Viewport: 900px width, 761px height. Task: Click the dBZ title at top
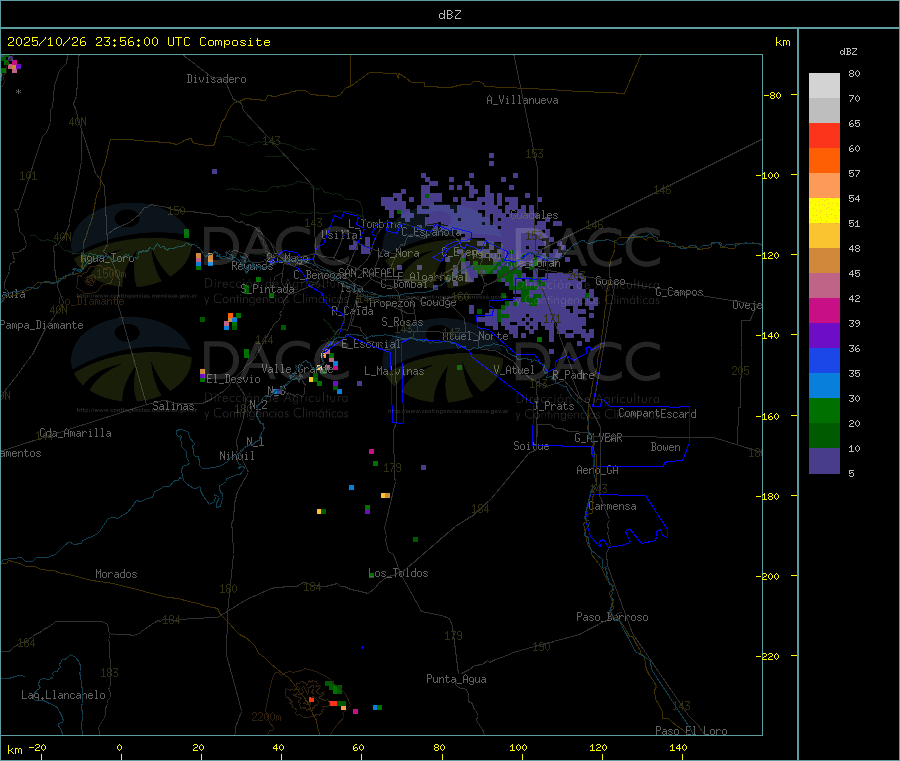449,15
